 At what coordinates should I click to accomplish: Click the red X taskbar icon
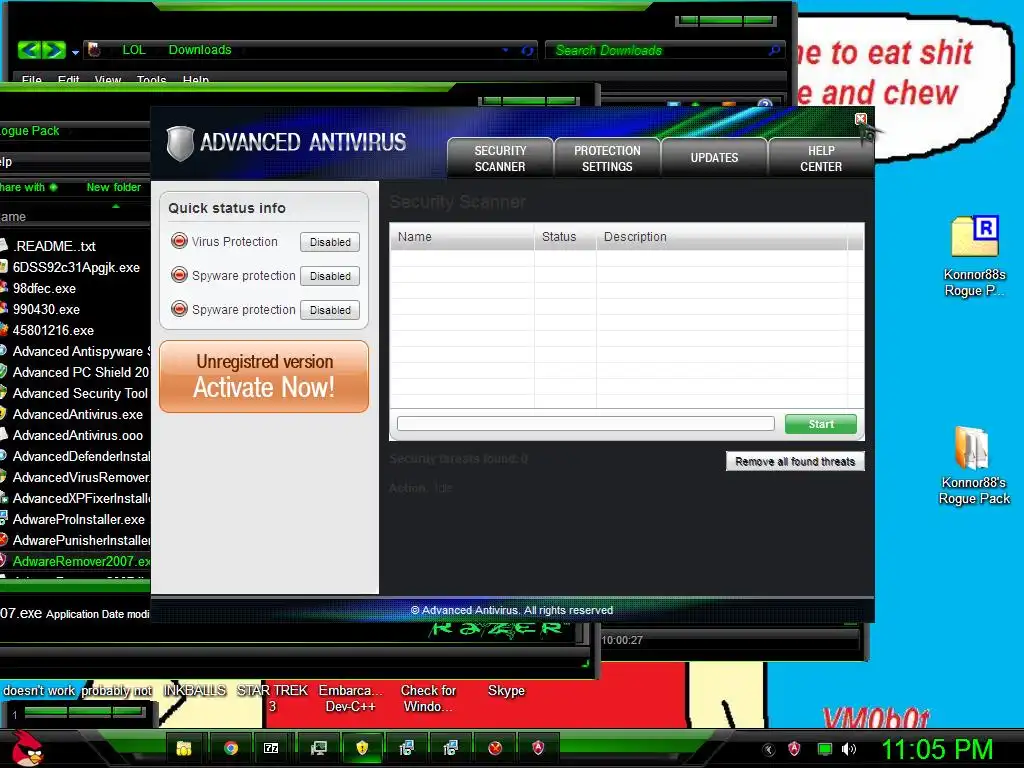click(495, 748)
